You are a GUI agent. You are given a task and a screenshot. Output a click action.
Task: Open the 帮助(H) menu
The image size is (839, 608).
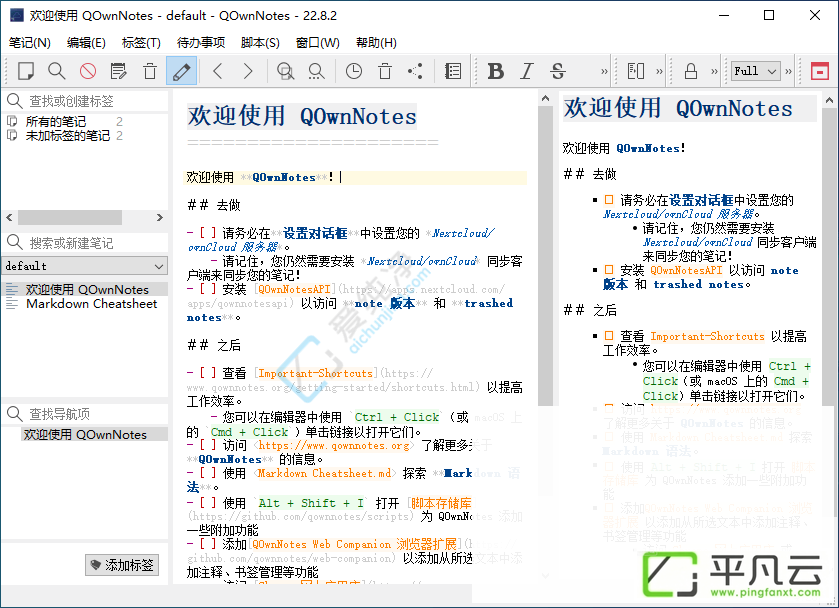376,43
